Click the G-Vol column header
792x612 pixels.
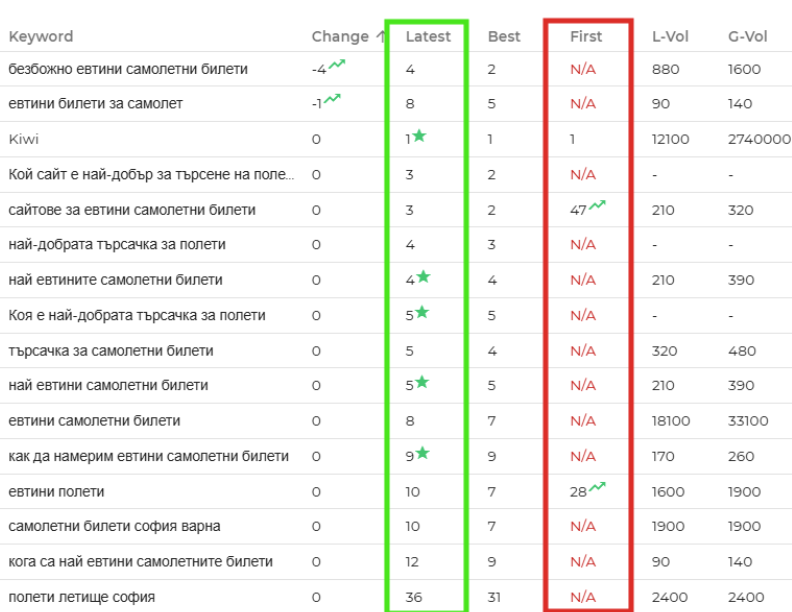point(748,36)
